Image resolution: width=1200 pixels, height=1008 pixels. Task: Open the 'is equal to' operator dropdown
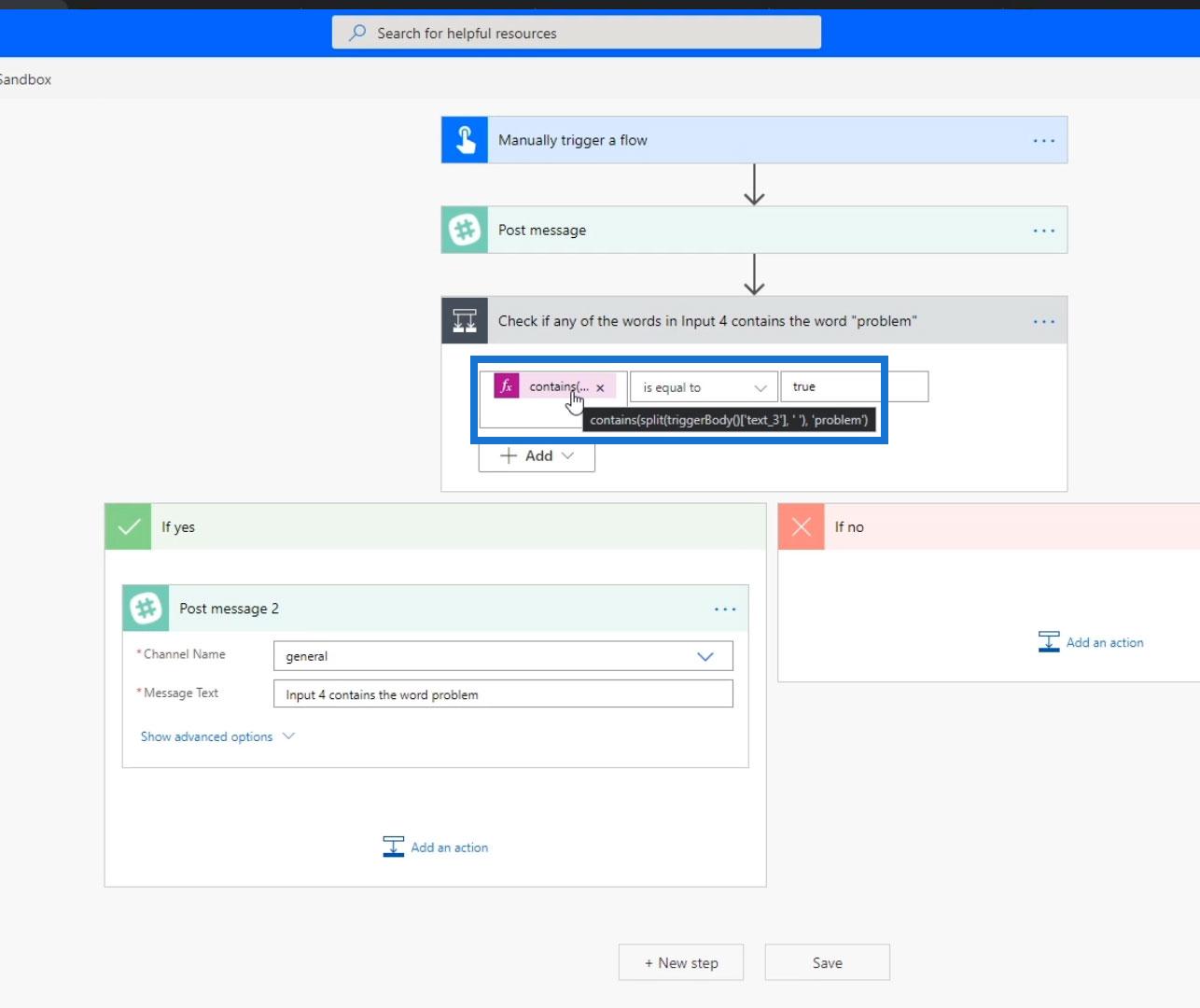pos(704,387)
